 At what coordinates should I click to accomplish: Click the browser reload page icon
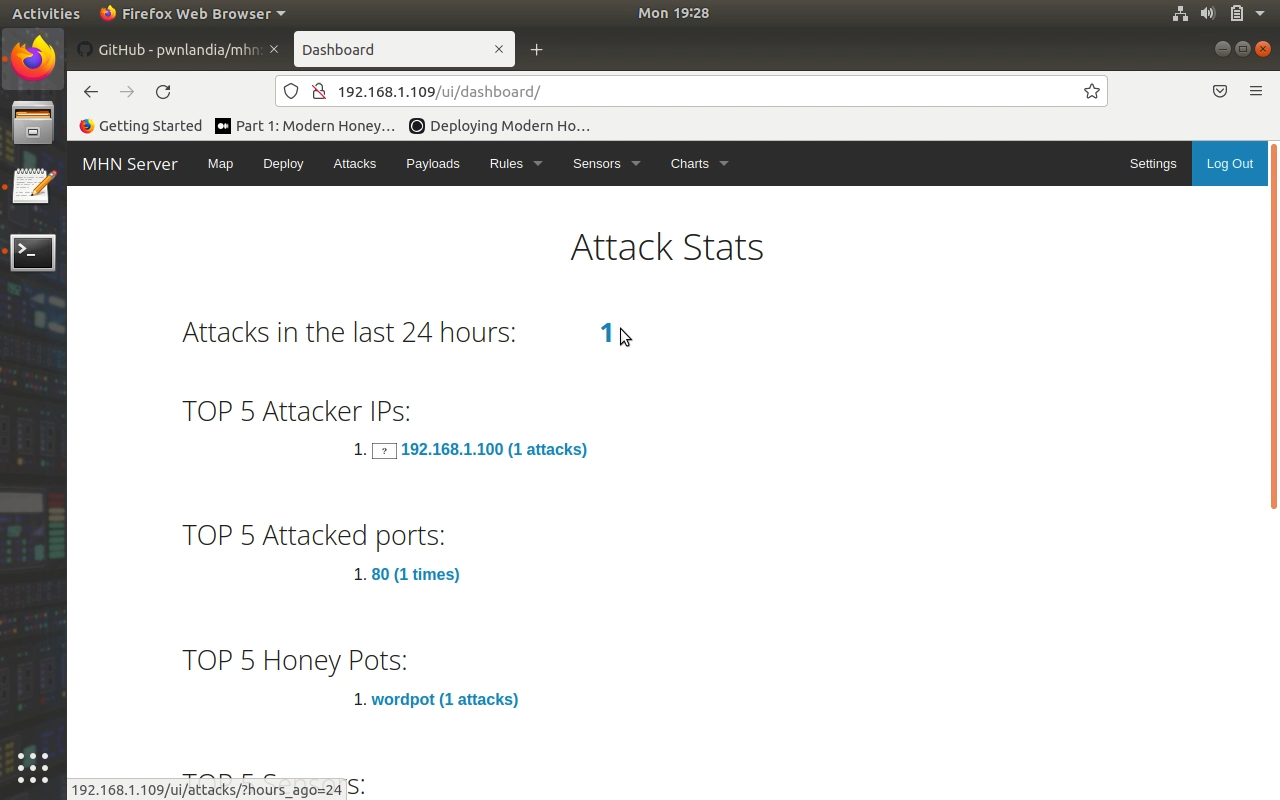[x=163, y=92]
